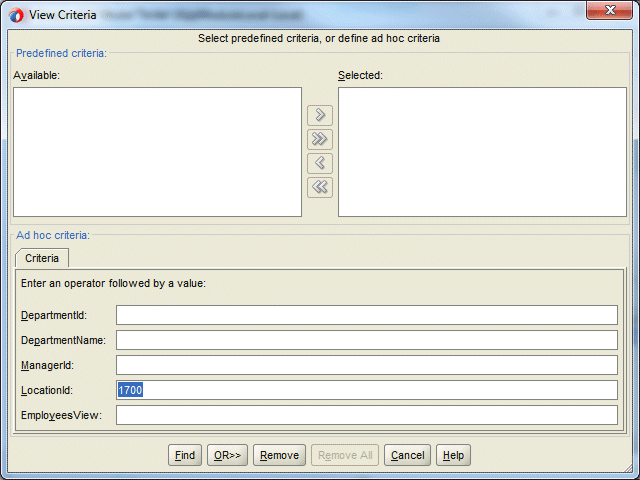Focus the EmployeesView input field
The image size is (640, 480).
(x=367, y=415)
